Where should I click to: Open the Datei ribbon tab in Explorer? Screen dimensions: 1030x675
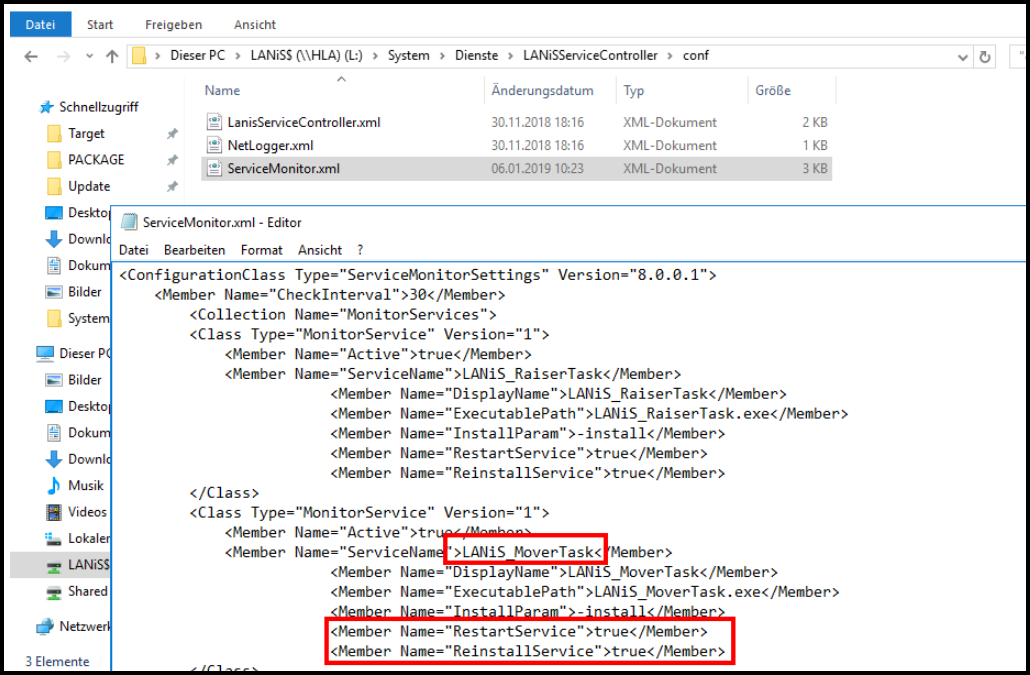(x=40, y=24)
